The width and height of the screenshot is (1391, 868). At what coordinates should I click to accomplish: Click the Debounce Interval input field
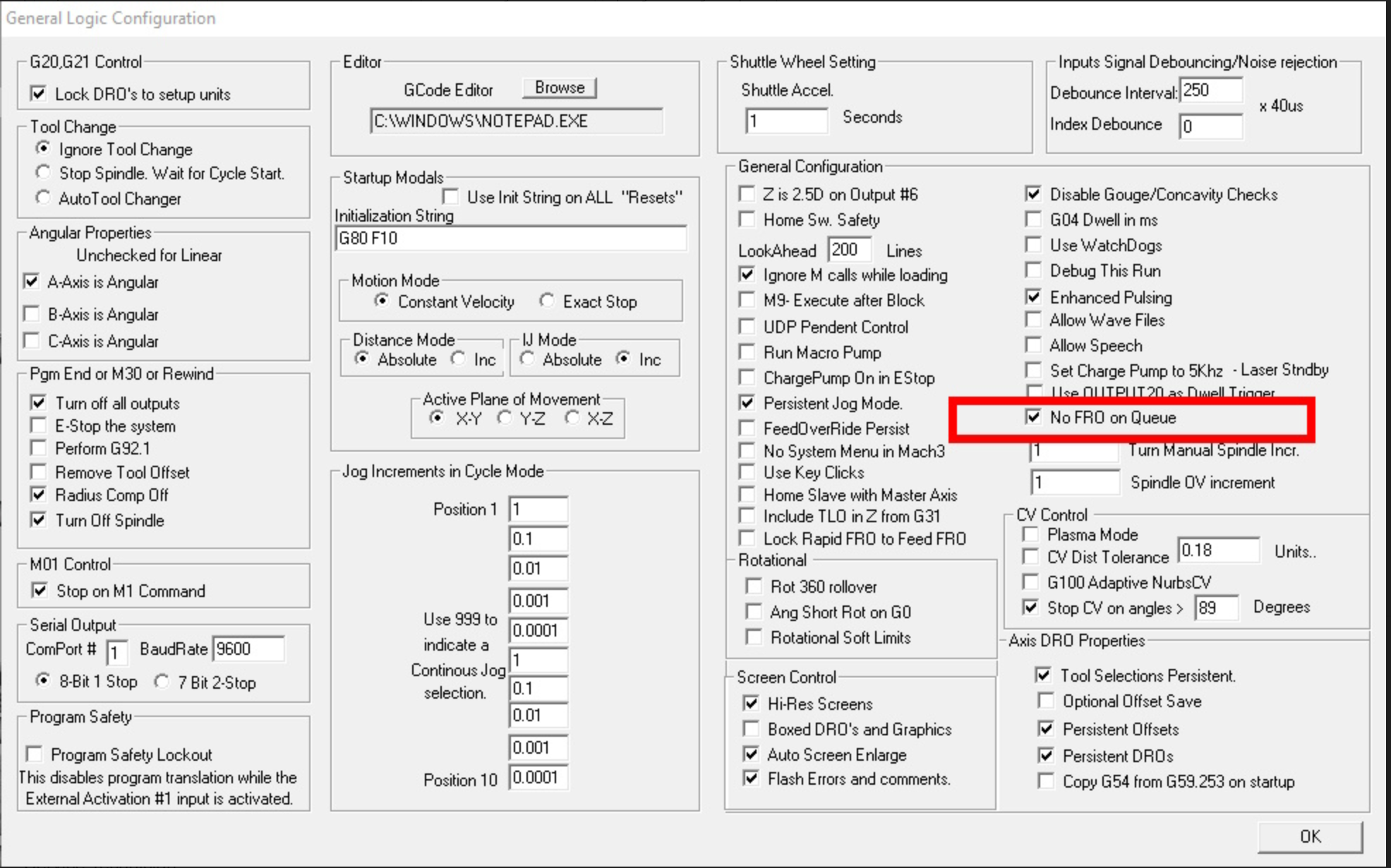[x=1210, y=90]
